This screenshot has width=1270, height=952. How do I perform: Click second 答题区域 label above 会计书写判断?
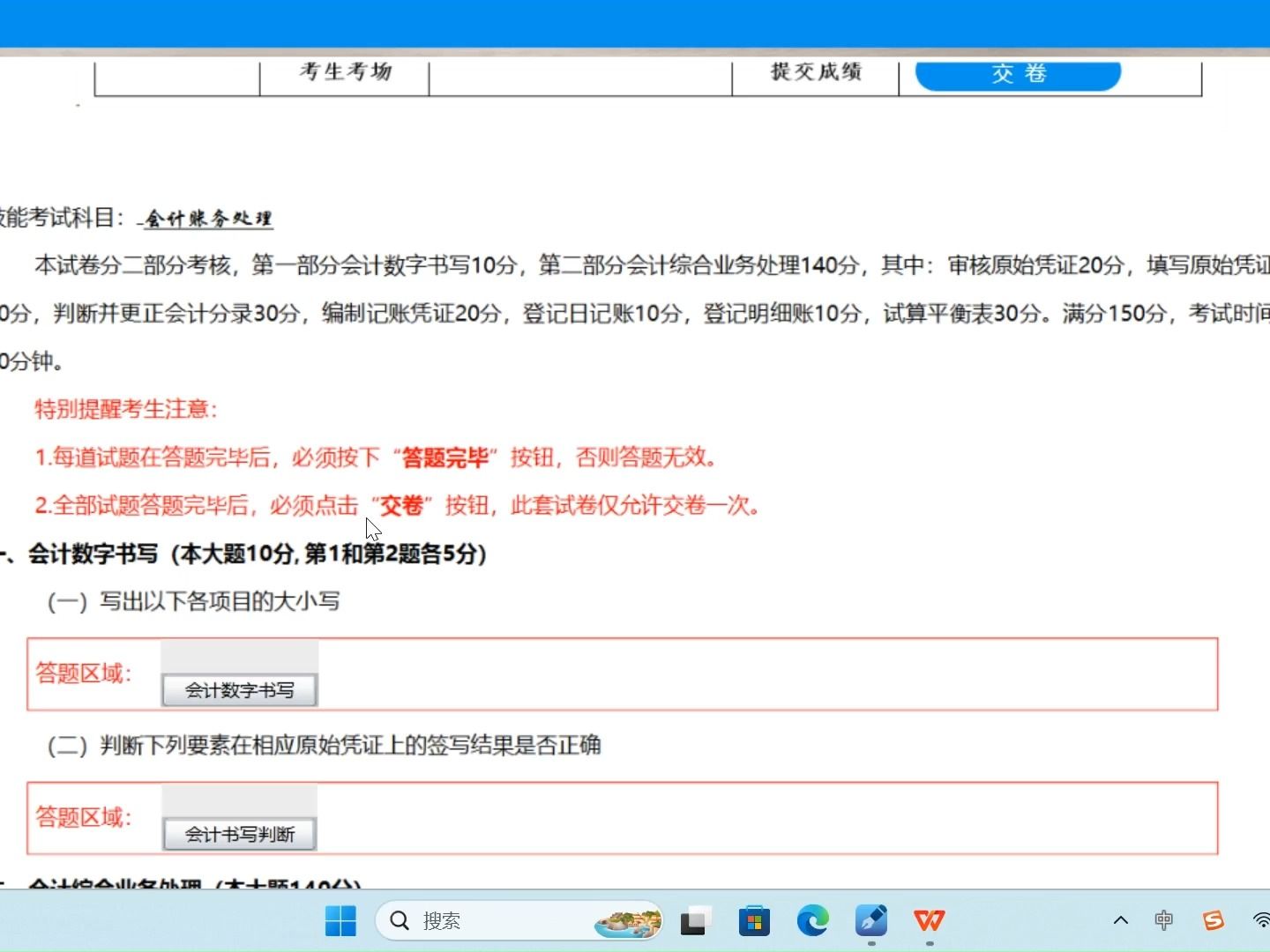(x=83, y=818)
